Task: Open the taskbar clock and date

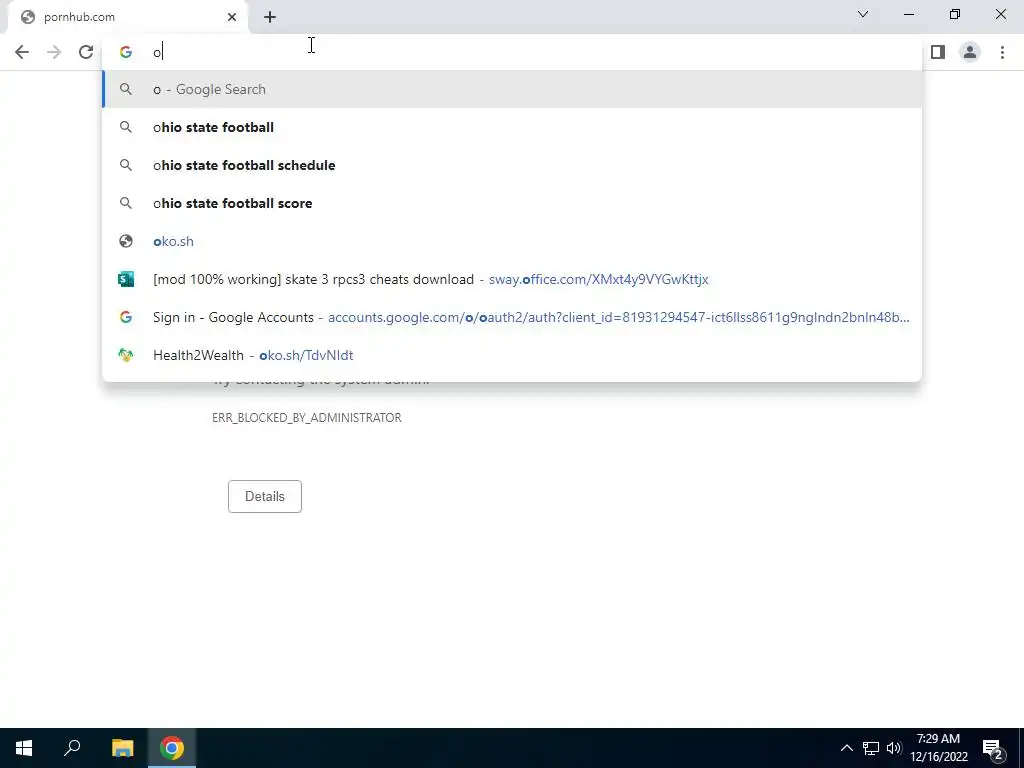Action: pyautogui.click(x=938, y=748)
